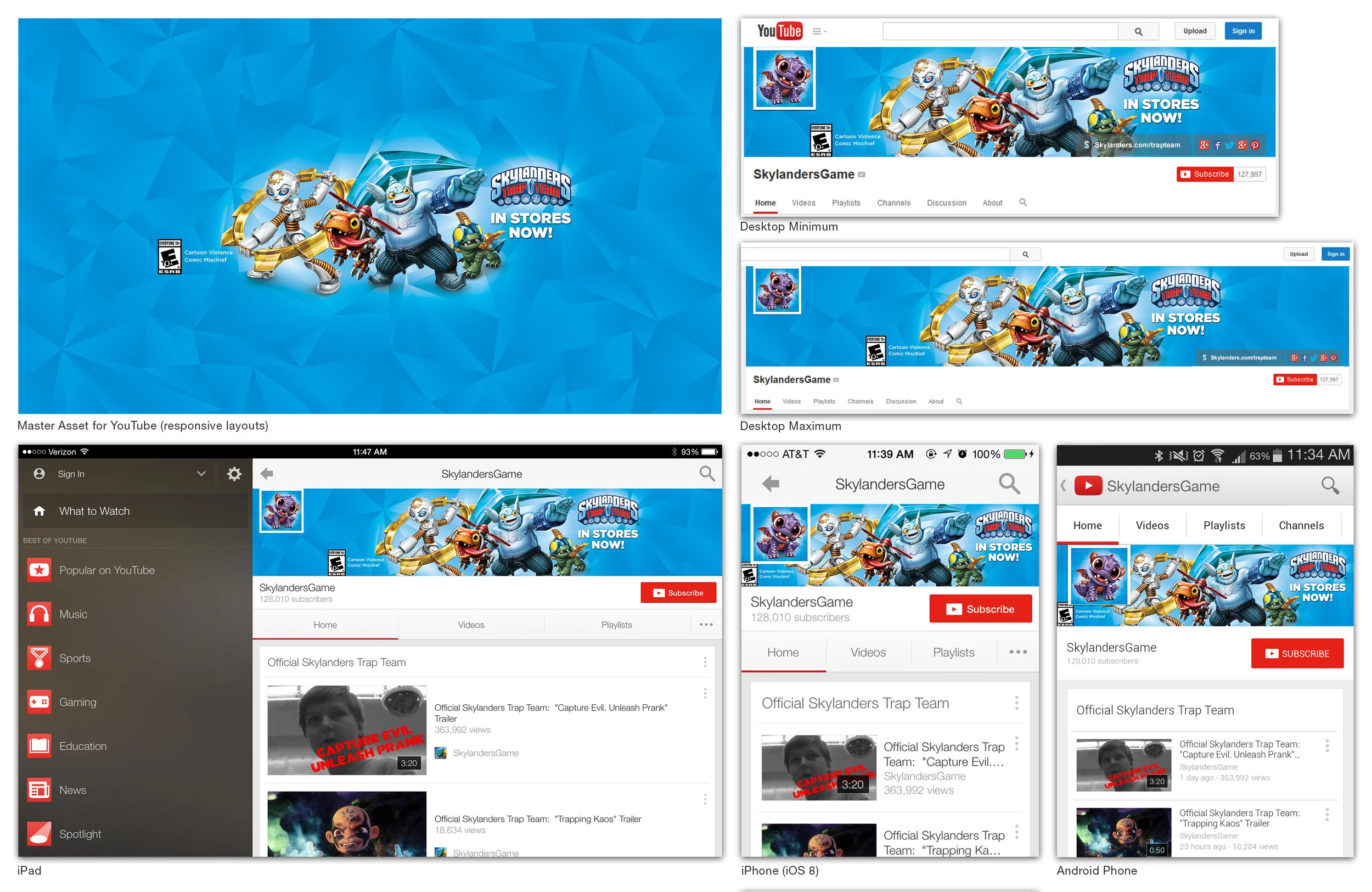Subscribe to SkylandersGame on iPad
Screen dimensions: 1372x892
pyautogui.click(x=678, y=593)
